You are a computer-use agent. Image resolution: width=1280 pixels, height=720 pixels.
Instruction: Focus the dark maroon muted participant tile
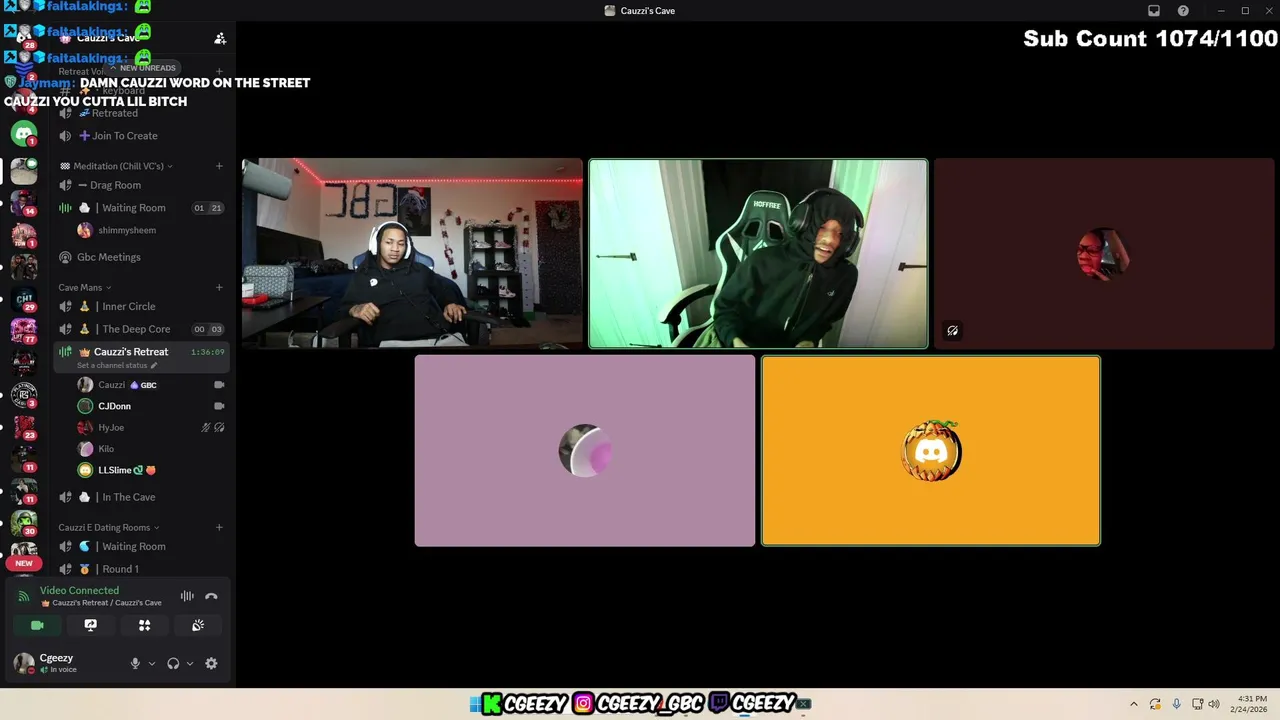tap(1104, 254)
